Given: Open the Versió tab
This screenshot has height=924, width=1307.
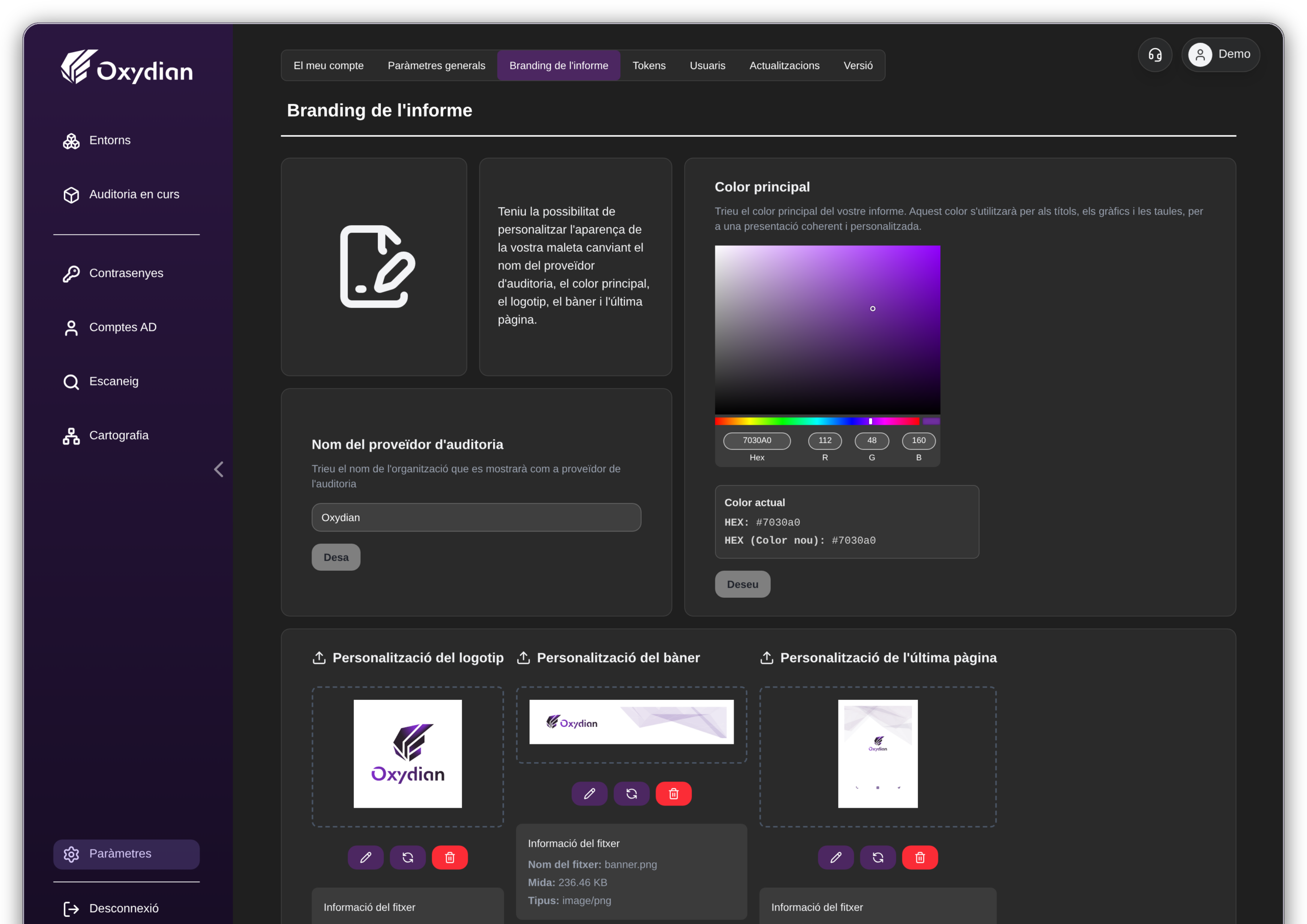Looking at the screenshot, I should pyautogui.click(x=858, y=65).
